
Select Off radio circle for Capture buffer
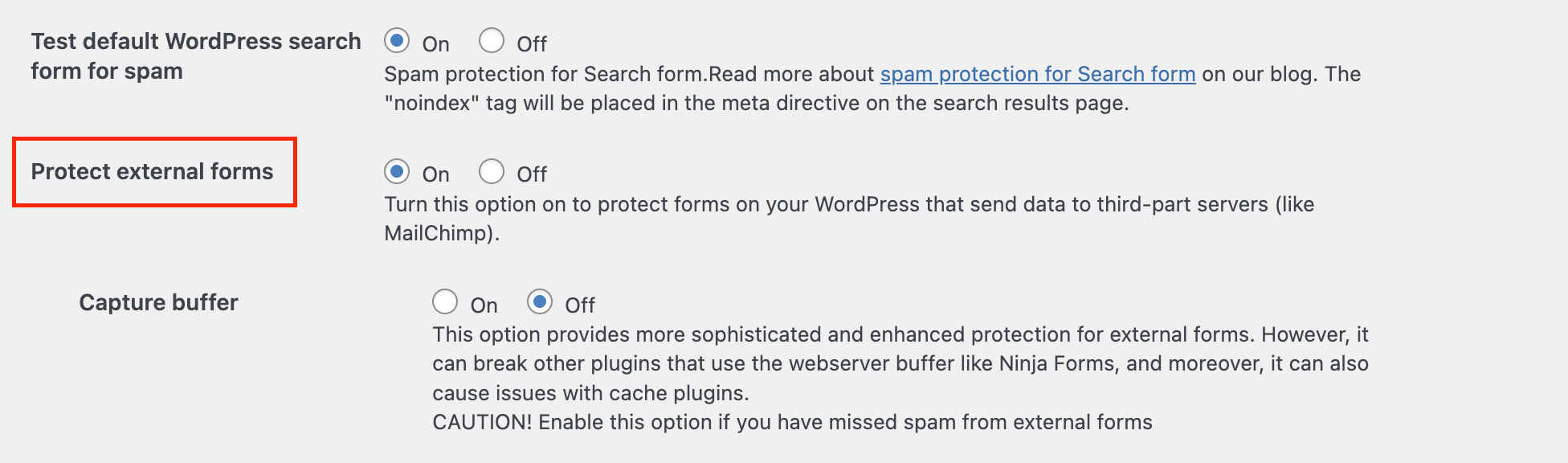540,302
